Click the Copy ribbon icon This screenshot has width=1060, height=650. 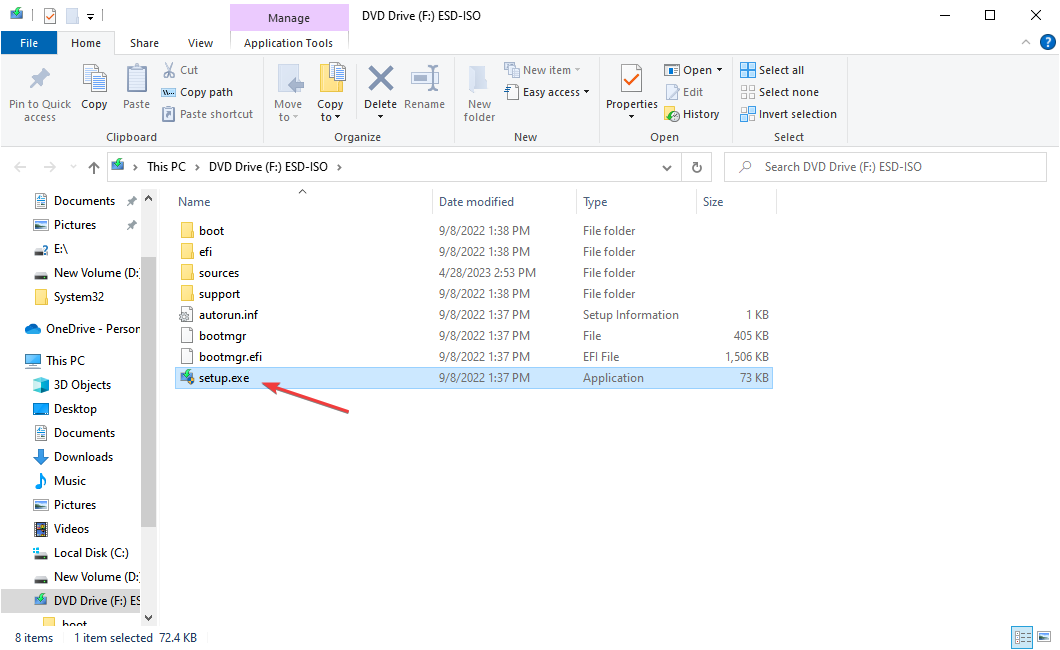click(x=94, y=79)
